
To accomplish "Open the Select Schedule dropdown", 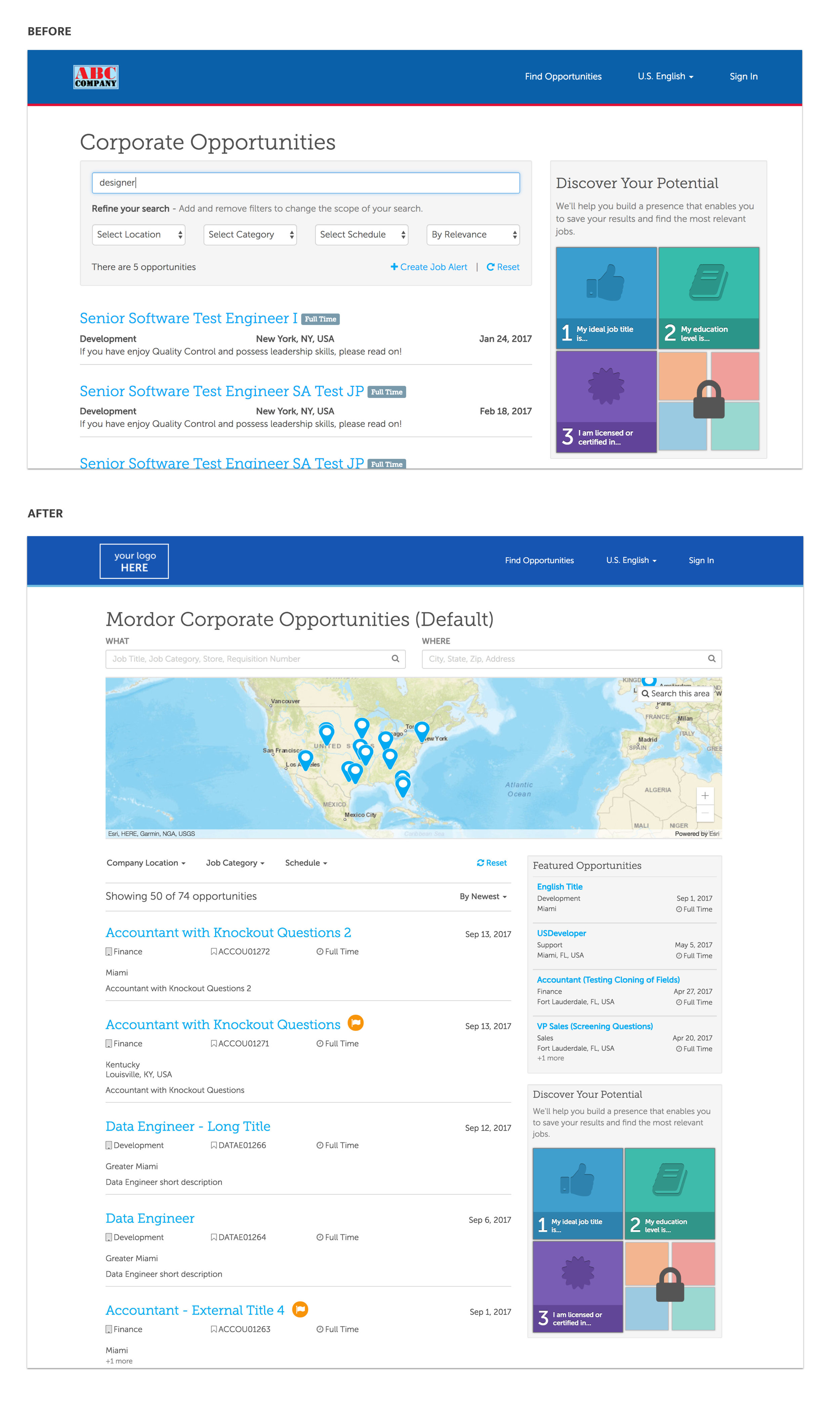I will [362, 234].
